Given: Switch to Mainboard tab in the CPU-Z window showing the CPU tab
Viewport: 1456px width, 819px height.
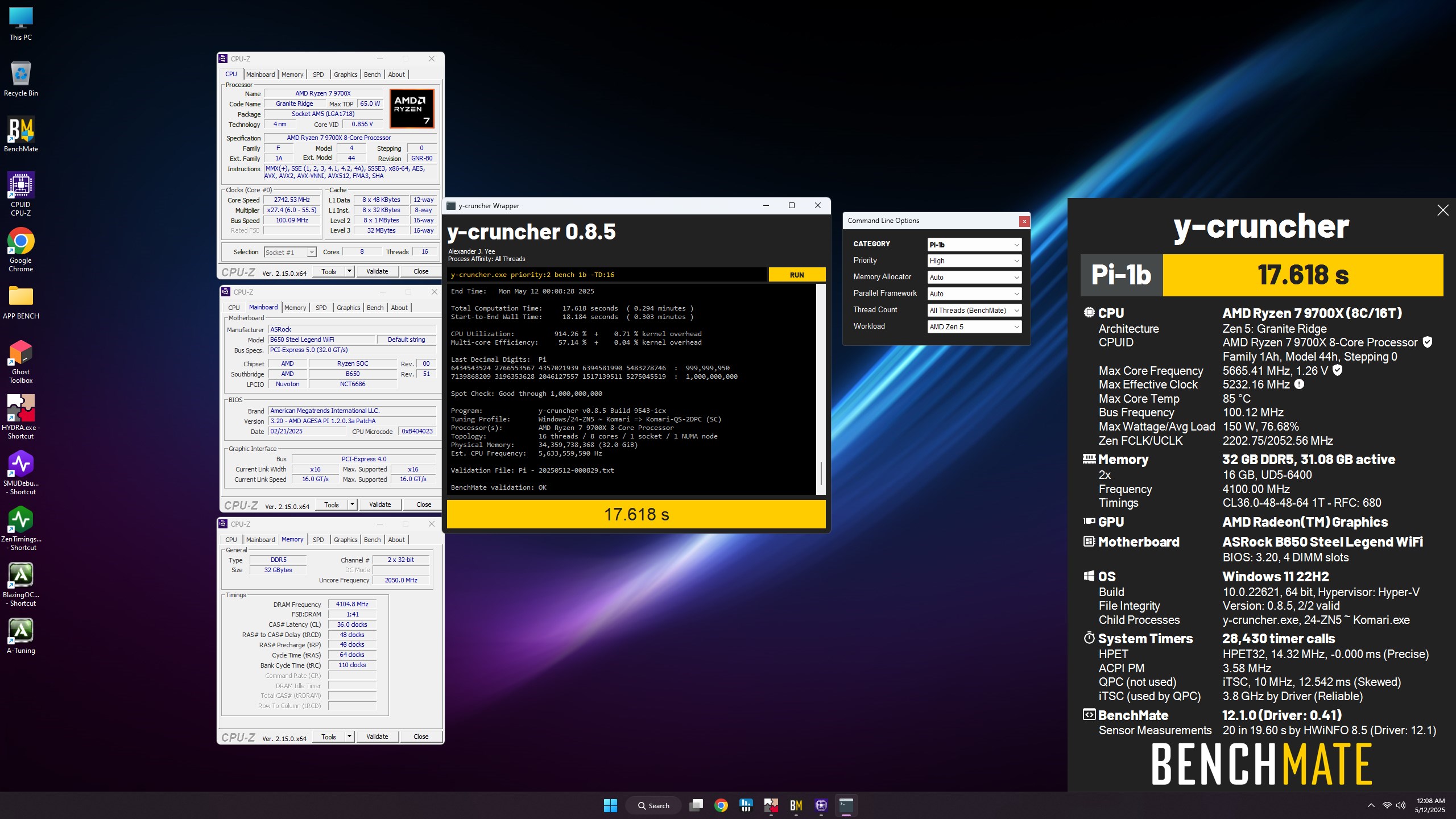Looking at the screenshot, I should (260, 75).
